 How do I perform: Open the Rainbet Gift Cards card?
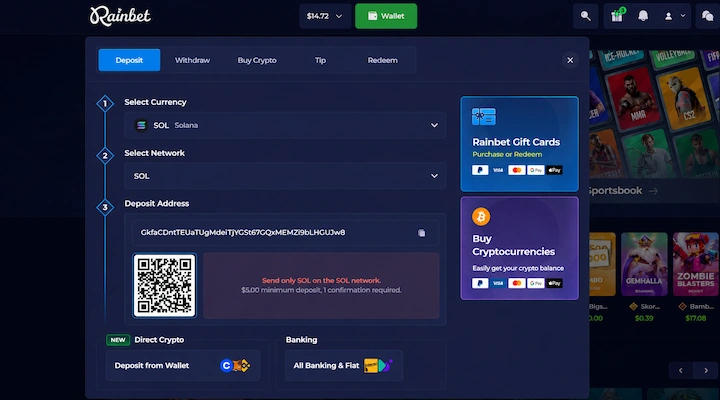[x=519, y=144]
